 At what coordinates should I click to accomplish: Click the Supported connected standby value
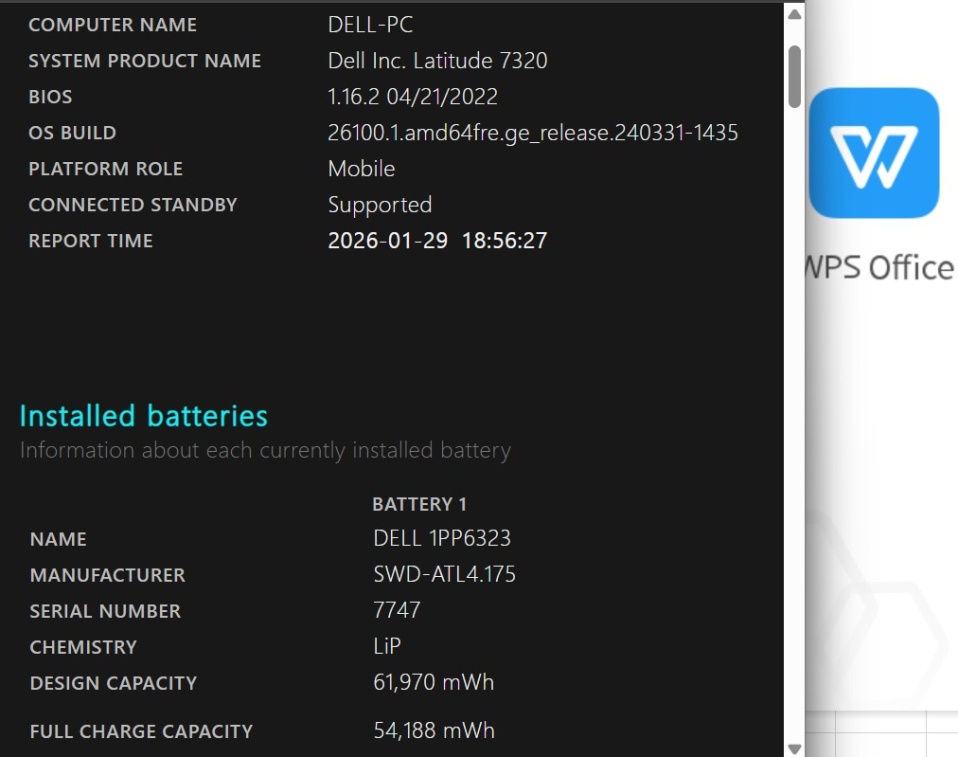coord(379,204)
